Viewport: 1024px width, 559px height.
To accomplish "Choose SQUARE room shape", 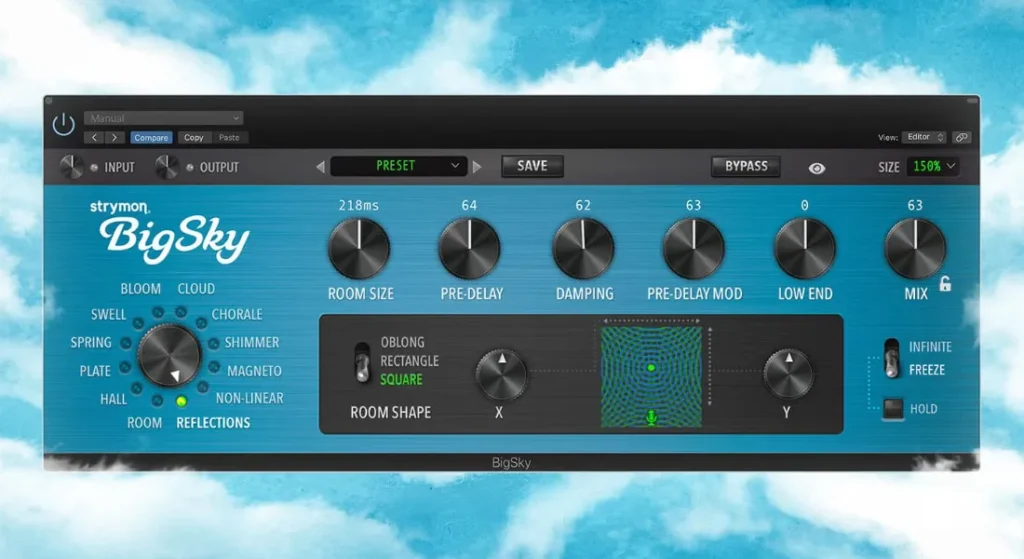I will (401, 379).
